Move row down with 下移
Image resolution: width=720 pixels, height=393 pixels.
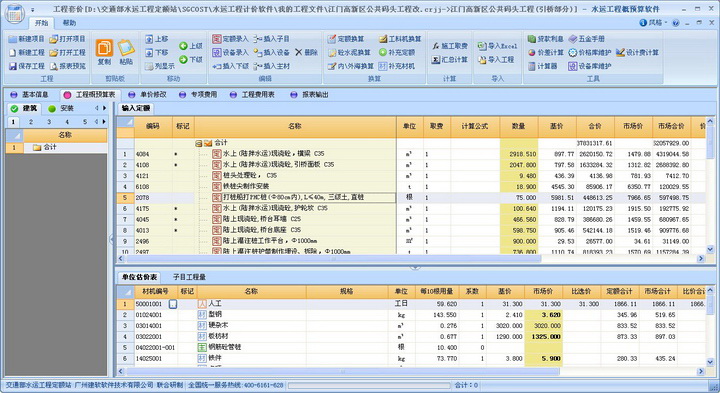click(x=157, y=53)
